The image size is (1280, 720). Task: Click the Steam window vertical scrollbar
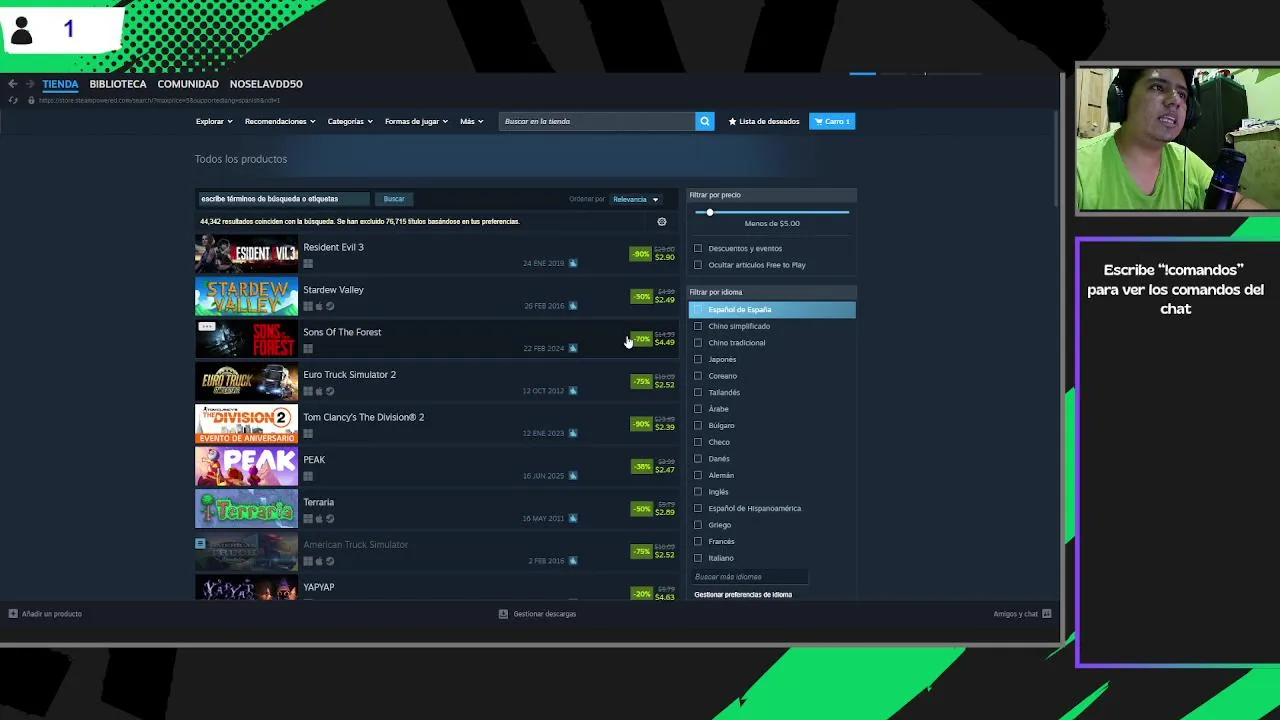click(1058, 160)
